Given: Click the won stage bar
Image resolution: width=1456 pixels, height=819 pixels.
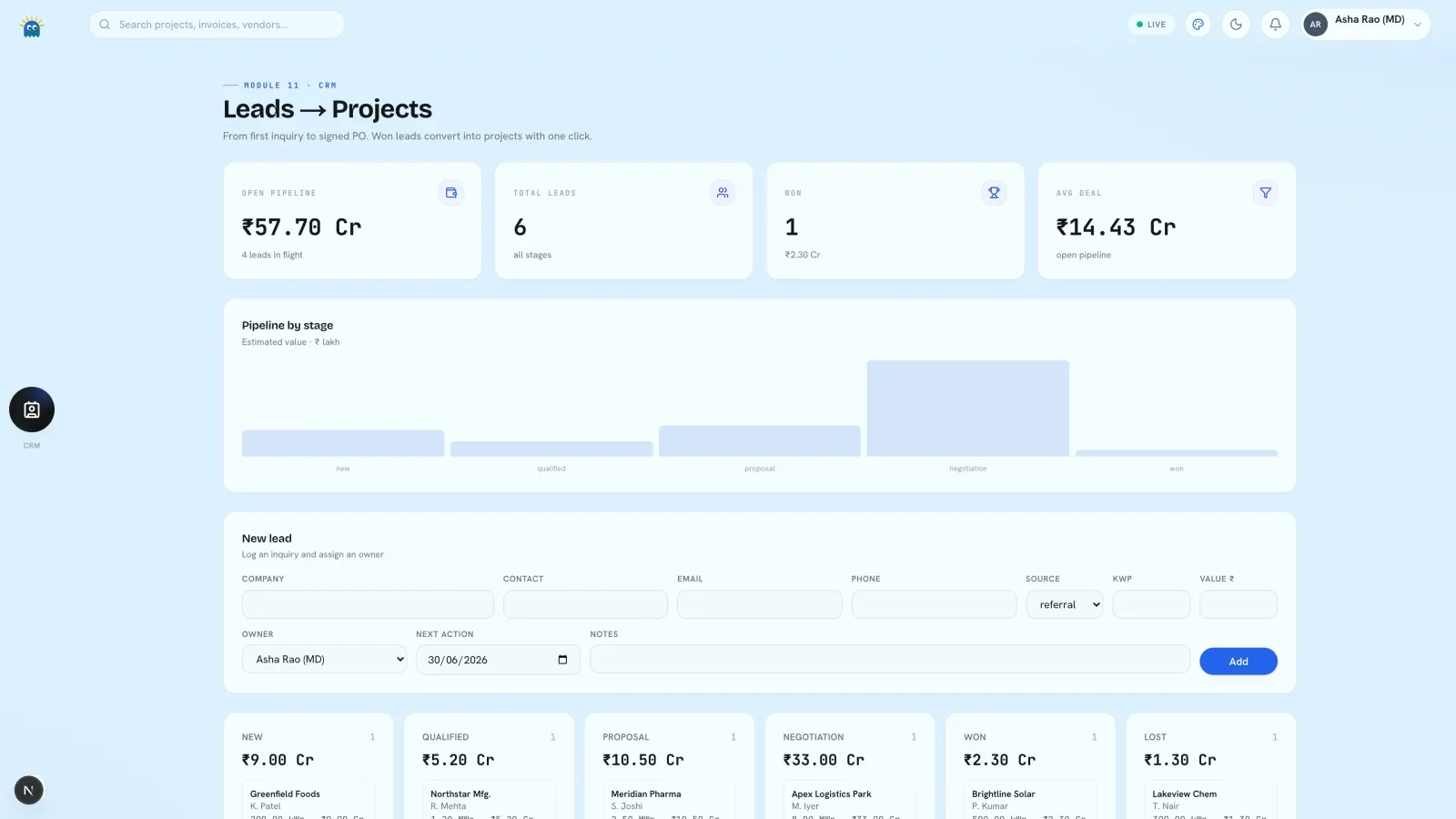Looking at the screenshot, I should [x=1177, y=453].
